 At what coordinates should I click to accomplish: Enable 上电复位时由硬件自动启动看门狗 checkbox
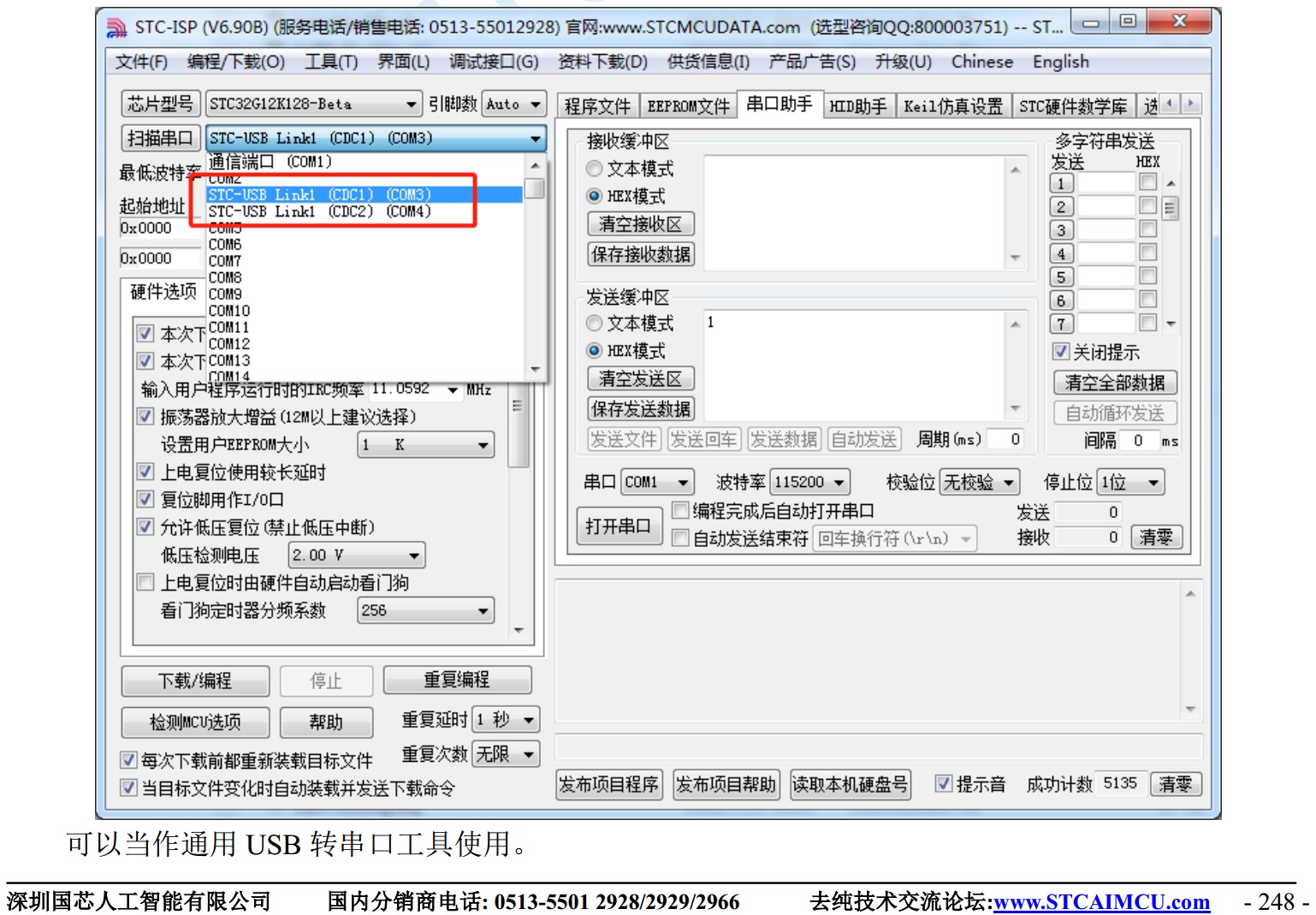pyautogui.click(x=145, y=583)
